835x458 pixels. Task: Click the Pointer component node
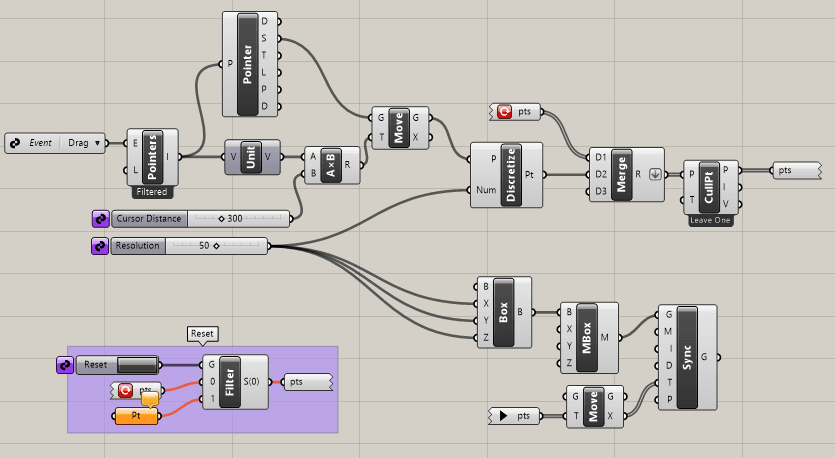tap(247, 63)
